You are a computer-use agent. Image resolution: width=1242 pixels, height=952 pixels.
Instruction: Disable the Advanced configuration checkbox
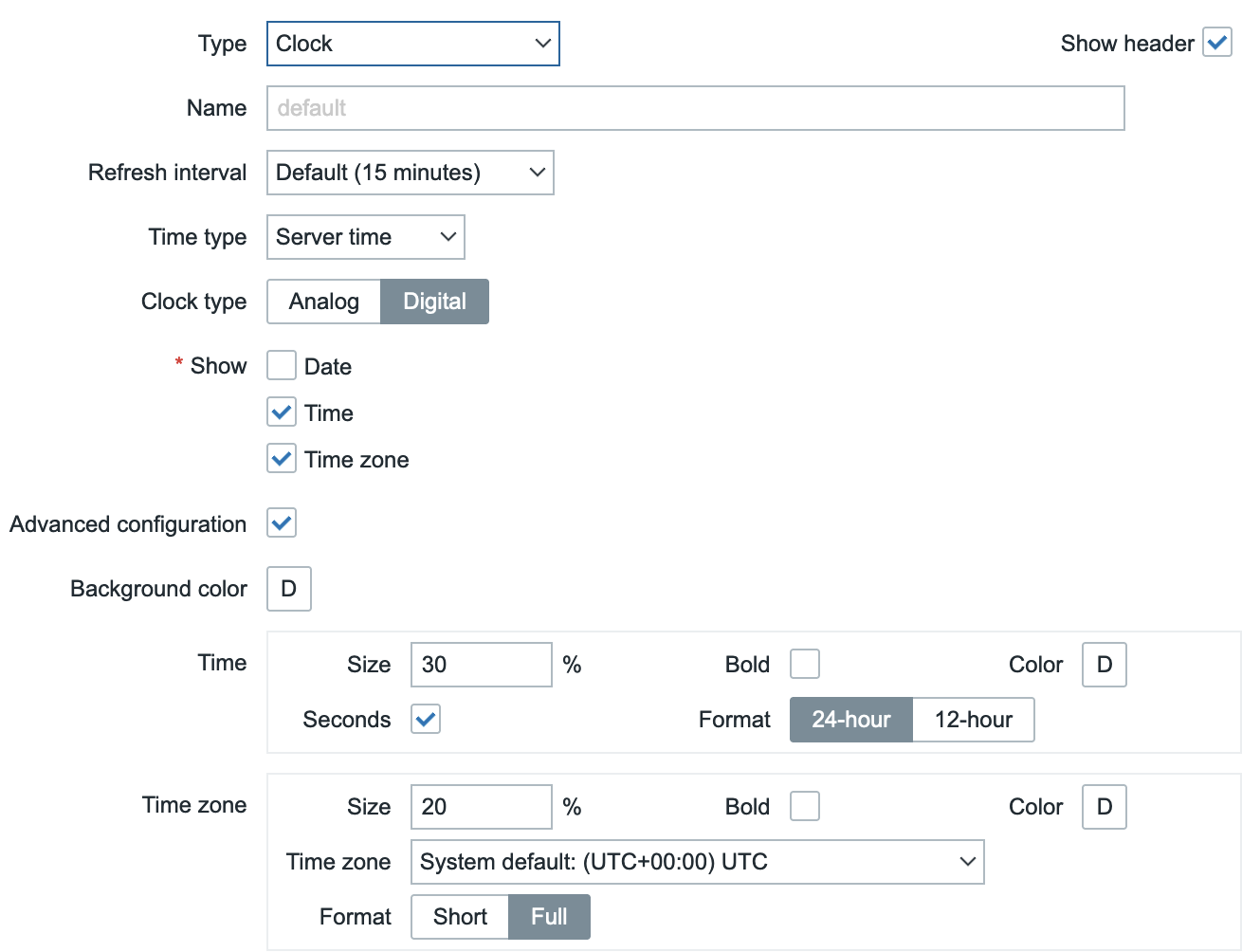click(x=282, y=522)
